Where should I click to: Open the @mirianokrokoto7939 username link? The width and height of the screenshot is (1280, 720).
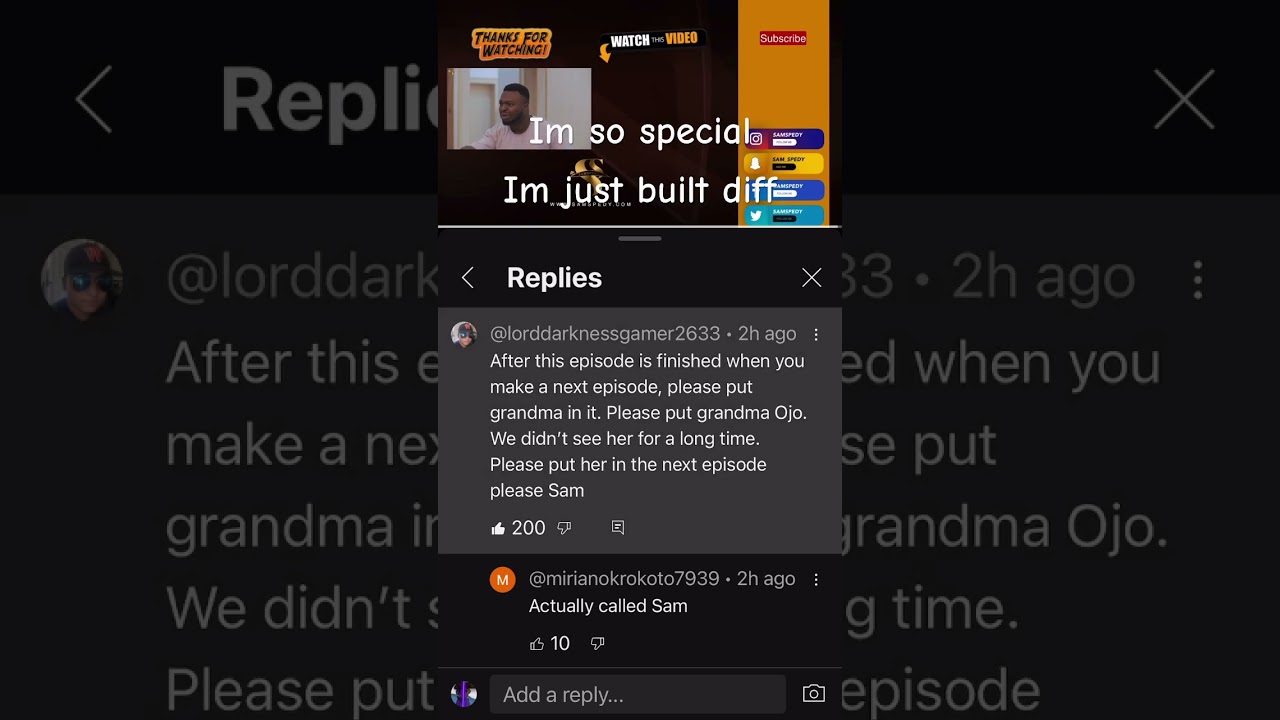click(624, 579)
